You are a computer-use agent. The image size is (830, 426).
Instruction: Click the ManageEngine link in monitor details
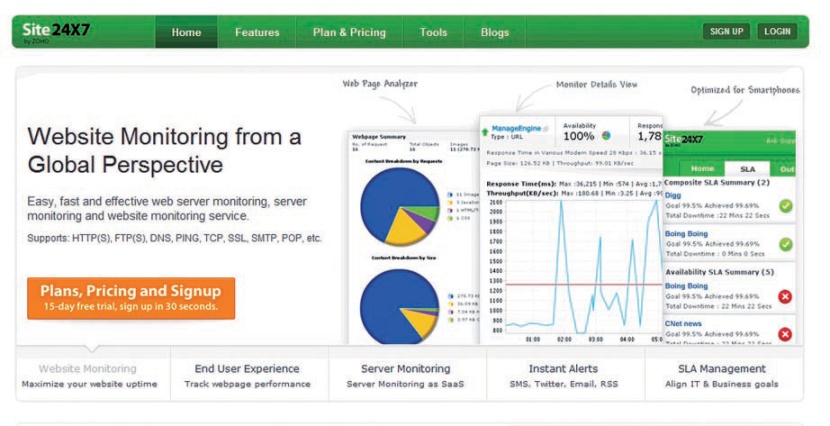(516, 128)
